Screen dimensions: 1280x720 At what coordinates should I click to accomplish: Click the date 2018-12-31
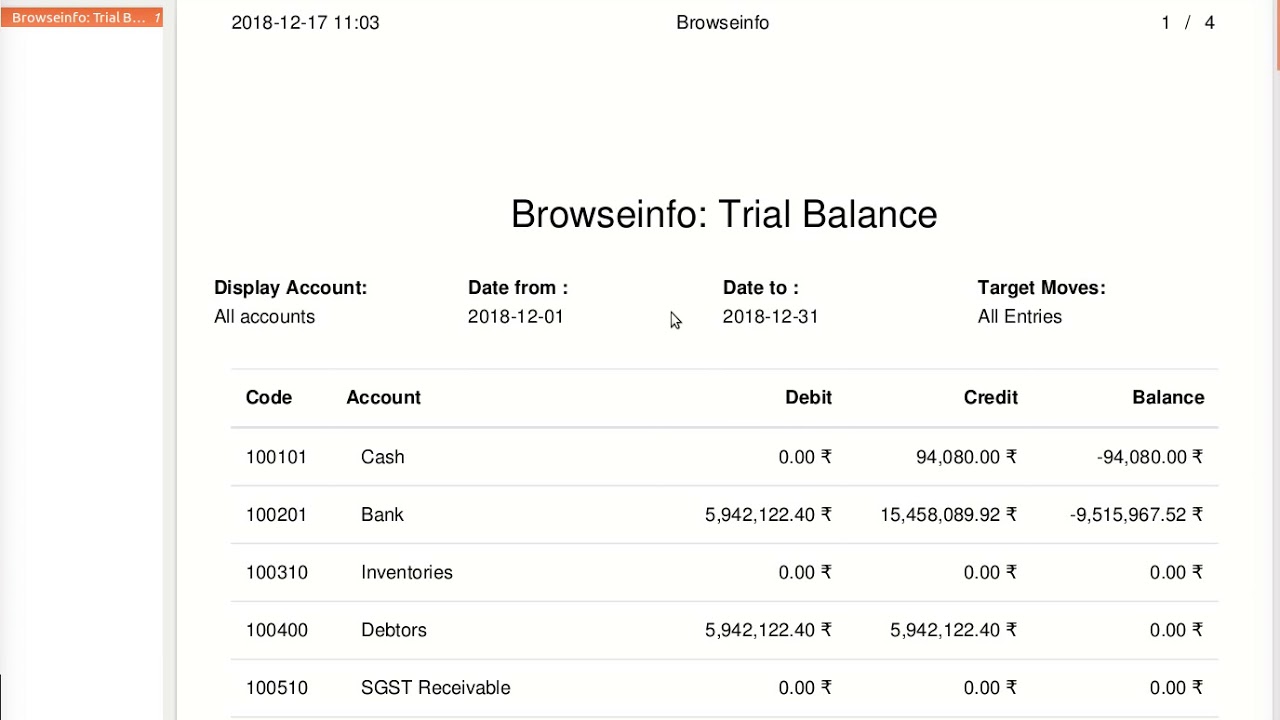[771, 316]
